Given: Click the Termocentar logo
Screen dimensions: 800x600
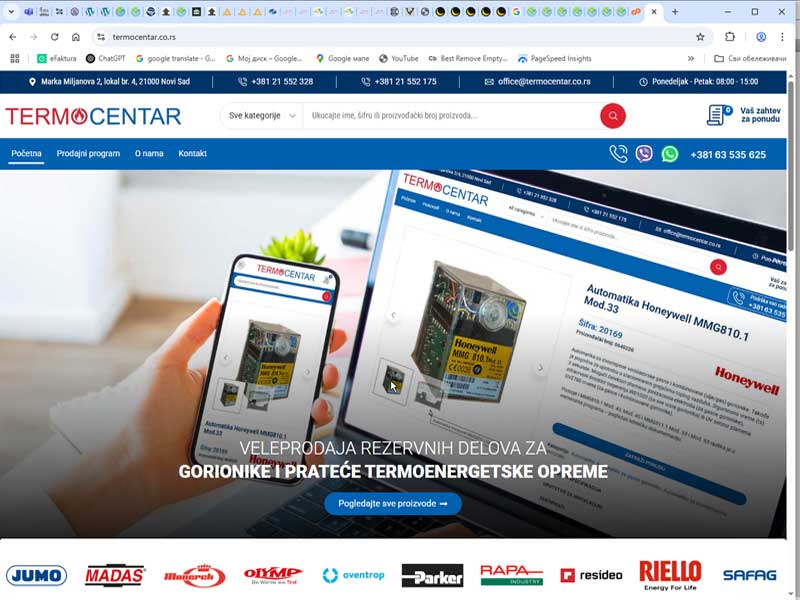Looking at the screenshot, I should (x=93, y=116).
